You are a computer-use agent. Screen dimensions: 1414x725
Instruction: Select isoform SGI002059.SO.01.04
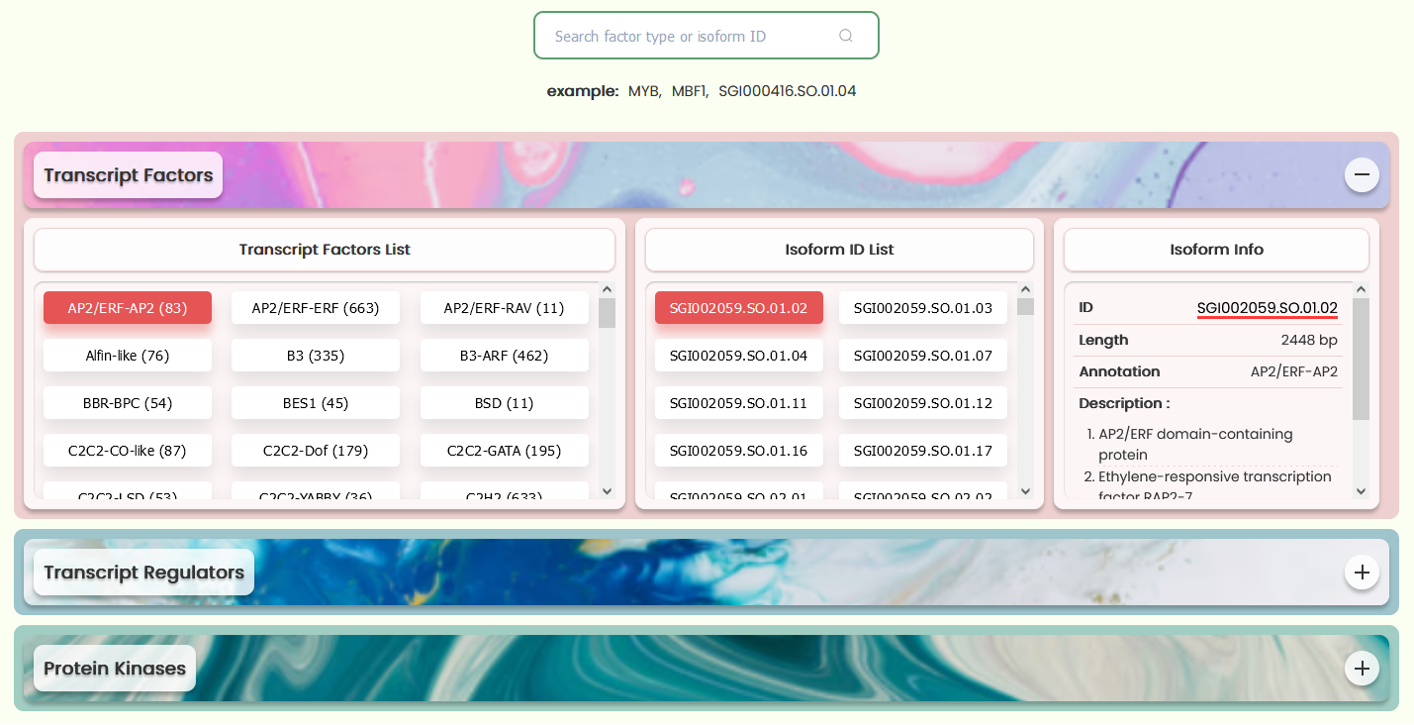pos(739,355)
